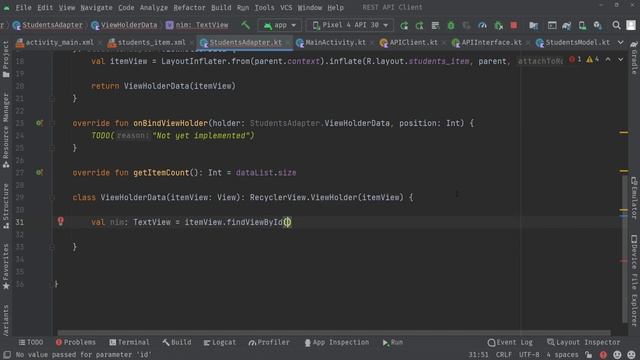Click the Search Everywhere magnifier icon
The height and width of the screenshot is (360, 640).
[x=616, y=25]
